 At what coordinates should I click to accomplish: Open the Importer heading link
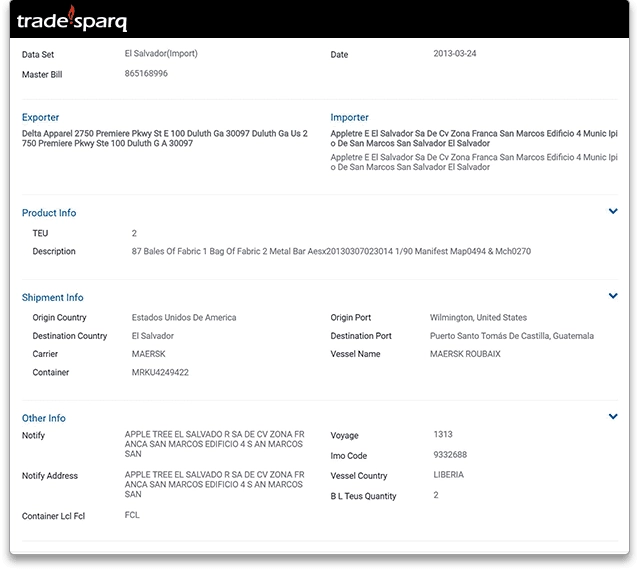[349, 117]
